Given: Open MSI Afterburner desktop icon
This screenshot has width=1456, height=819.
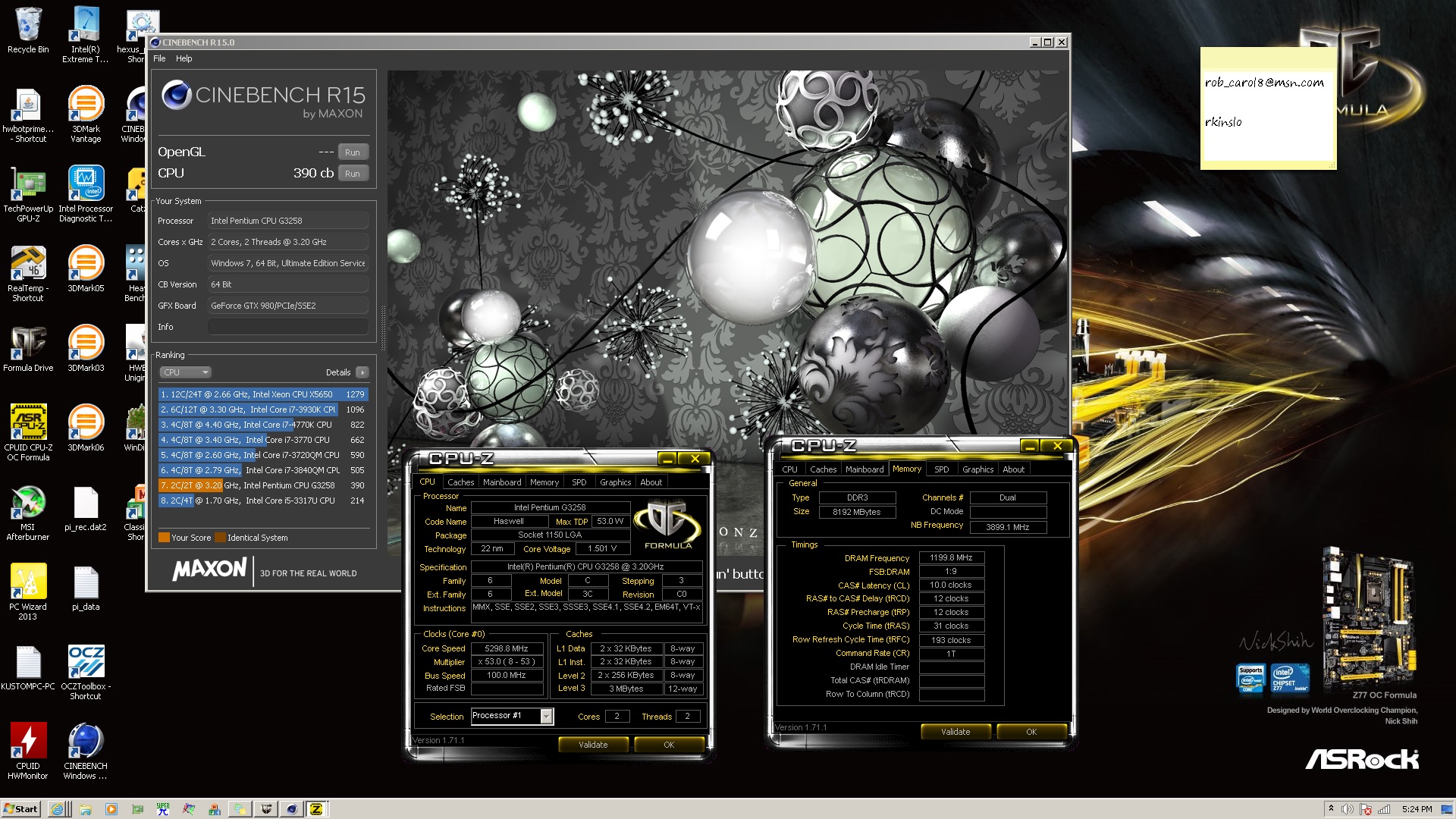Looking at the screenshot, I should 28,513.
